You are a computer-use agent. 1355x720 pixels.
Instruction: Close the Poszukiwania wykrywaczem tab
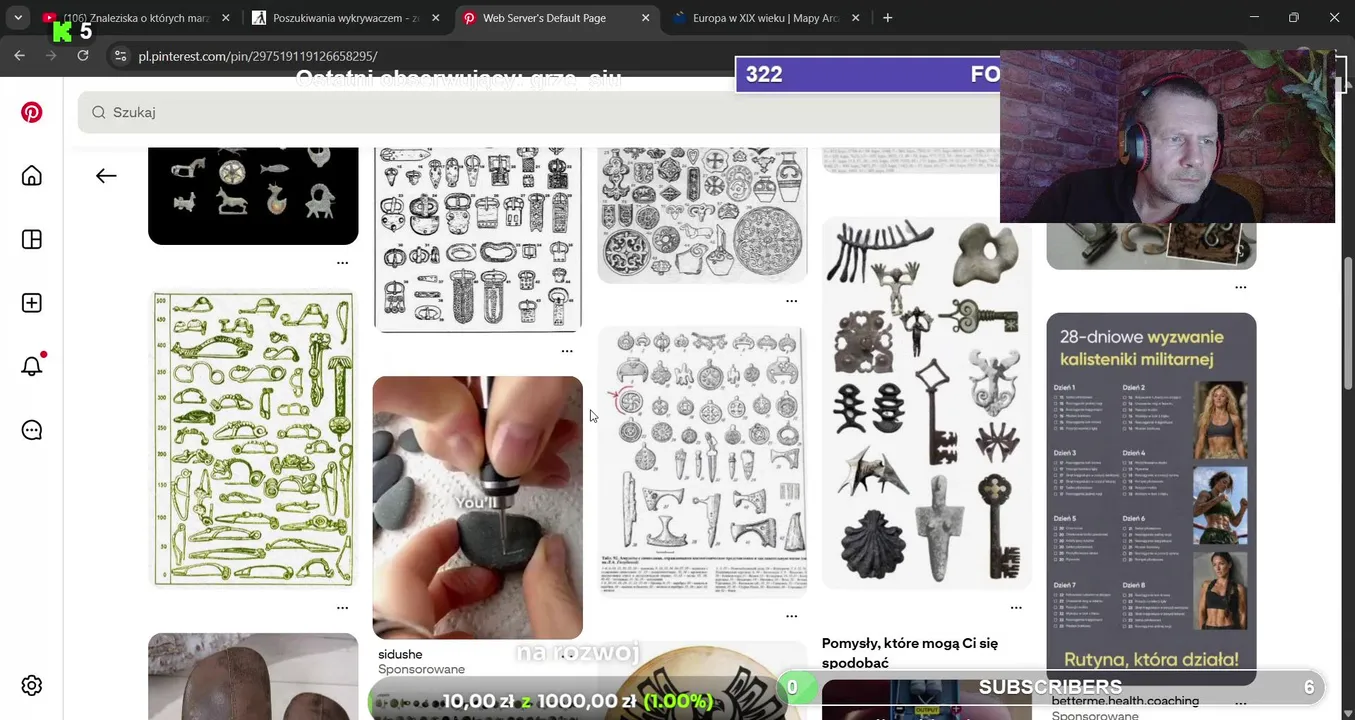point(436,18)
